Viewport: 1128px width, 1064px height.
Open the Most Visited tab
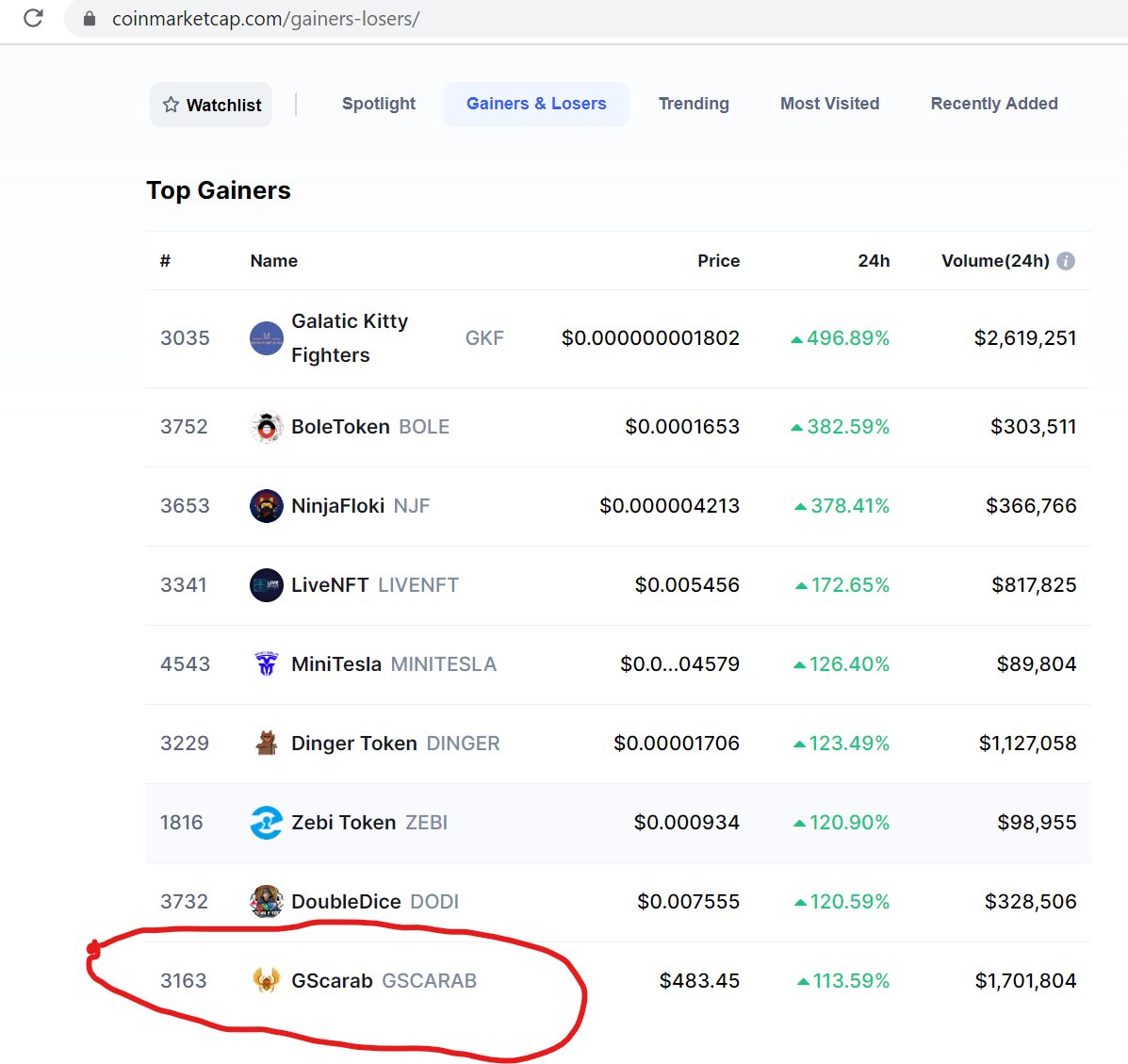pos(829,104)
